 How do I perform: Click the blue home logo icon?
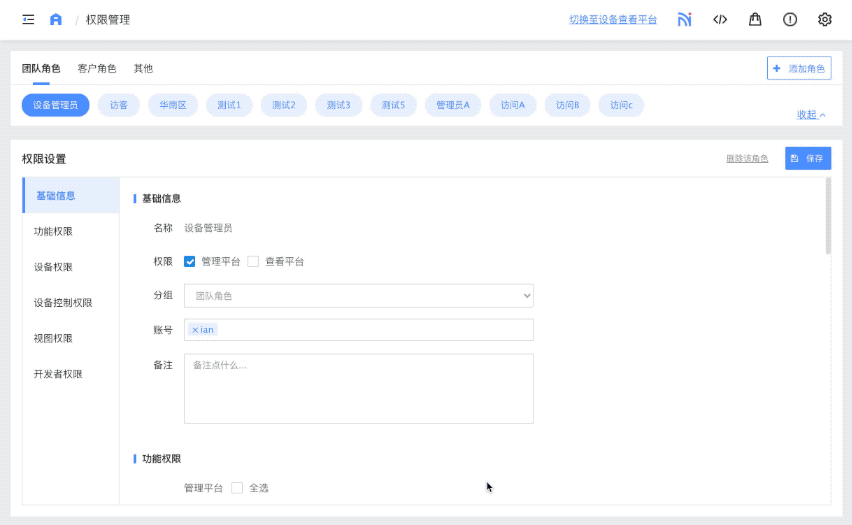[x=56, y=19]
